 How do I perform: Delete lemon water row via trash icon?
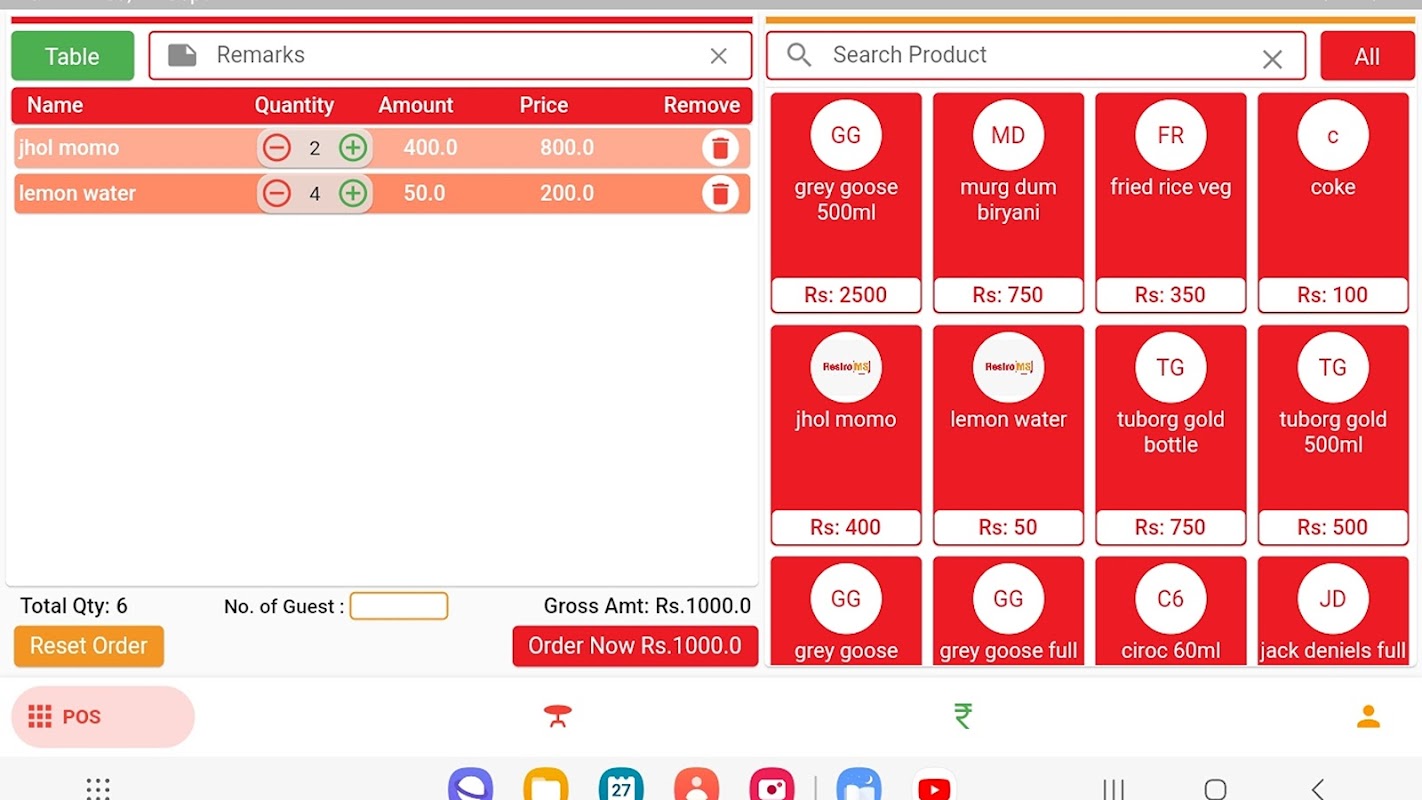pyautogui.click(x=720, y=193)
